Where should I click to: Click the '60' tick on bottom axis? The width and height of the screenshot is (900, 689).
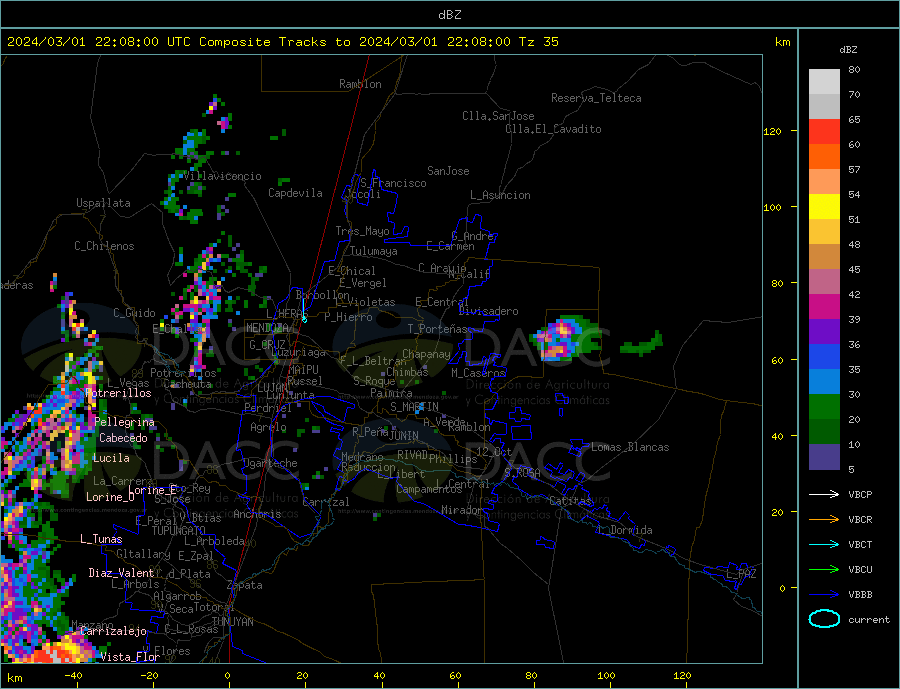click(455, 676)
